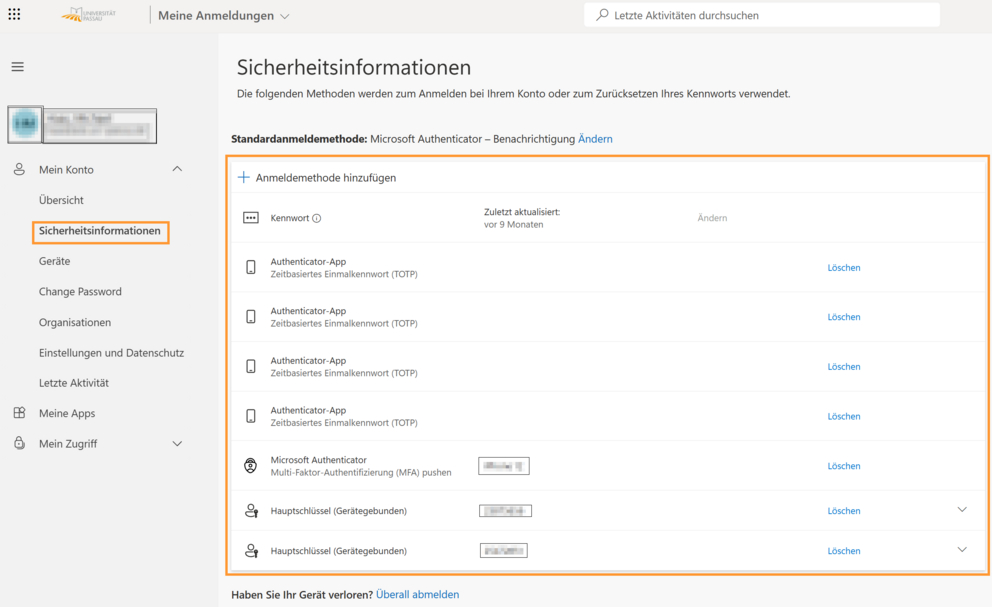
Task: Click the Microsoft Authenticator push notification icon
Action: [x=250, y=465]
